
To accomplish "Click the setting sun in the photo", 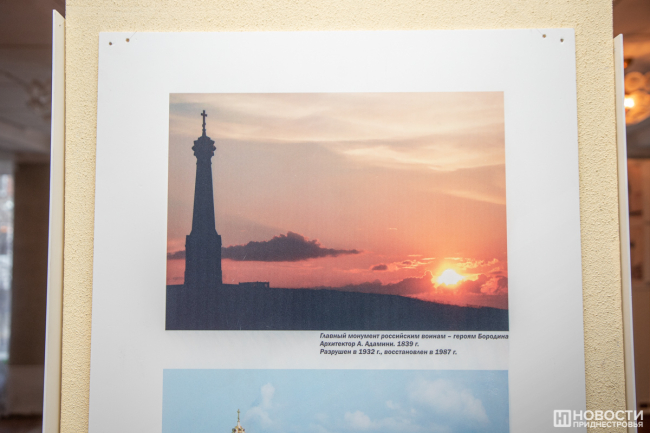I will point(448,277).
